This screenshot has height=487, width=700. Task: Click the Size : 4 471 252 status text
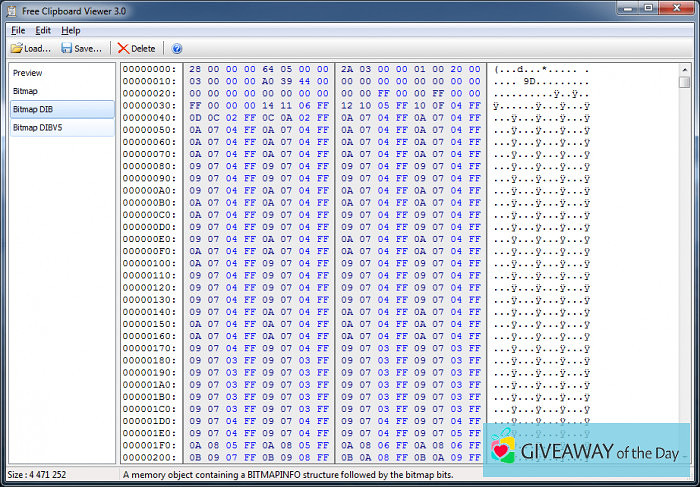(37, 475)
